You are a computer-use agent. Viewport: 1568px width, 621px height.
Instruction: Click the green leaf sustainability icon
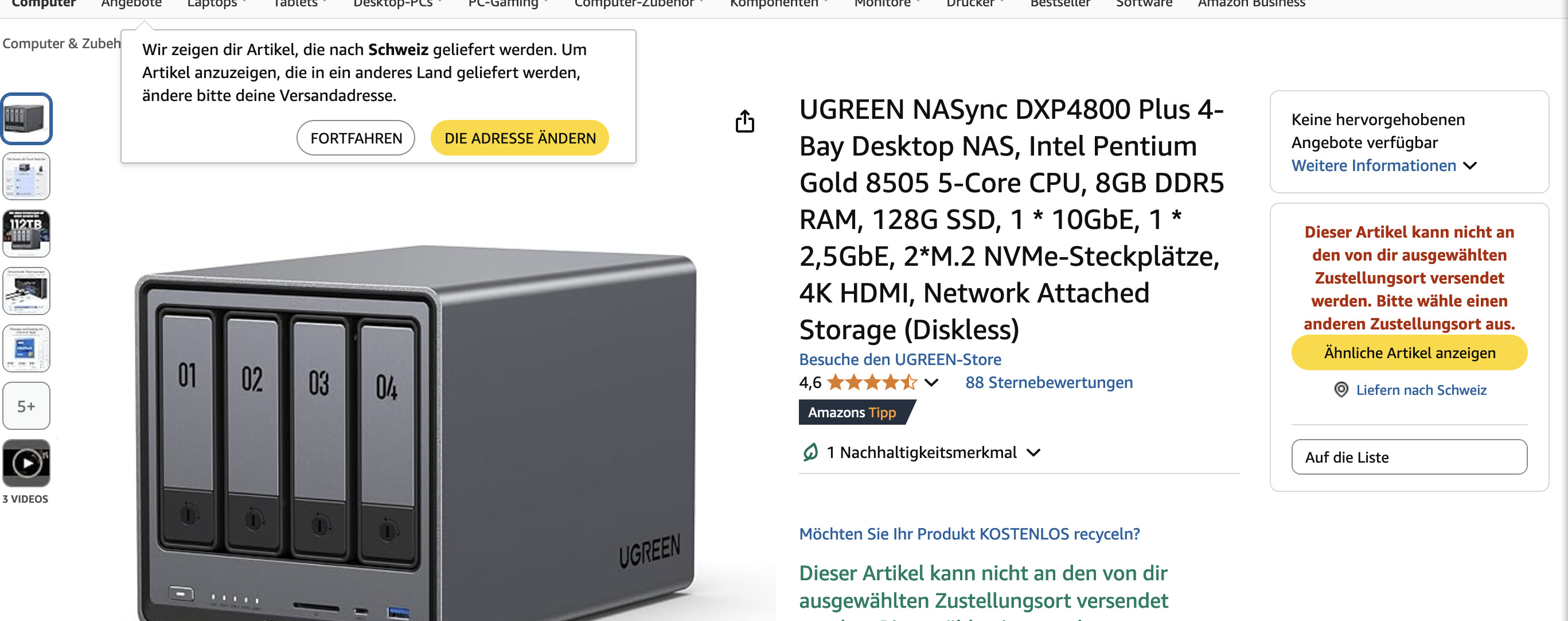(x=810, y=452)
